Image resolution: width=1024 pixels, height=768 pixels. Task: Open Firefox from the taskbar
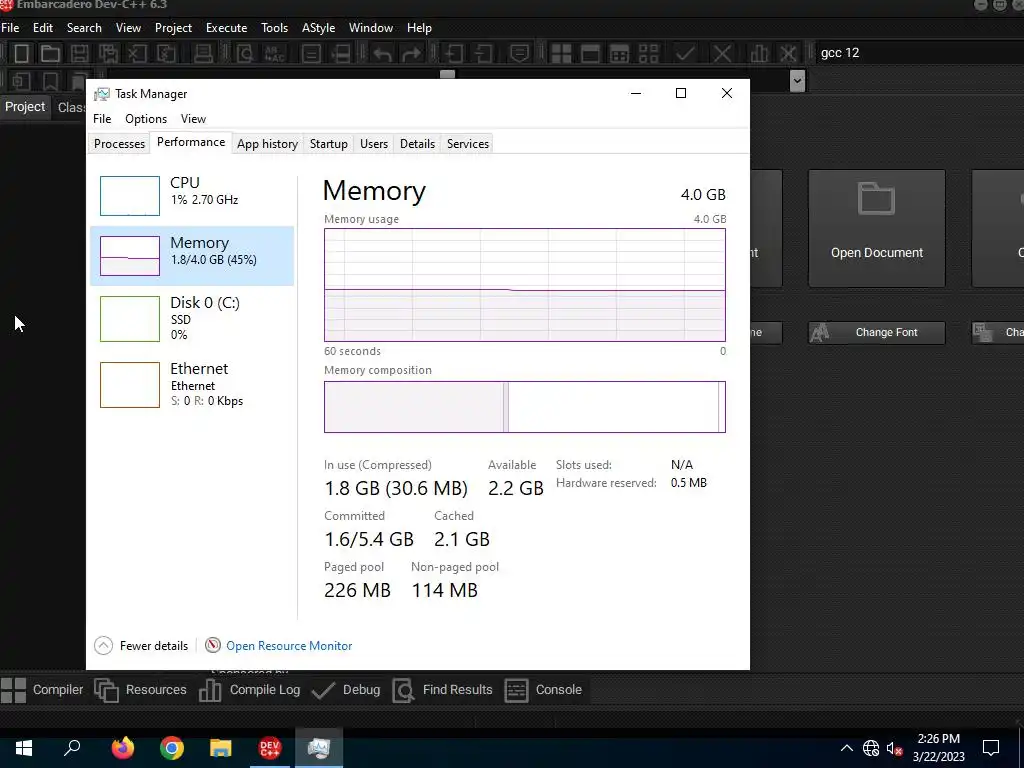point(122,747)
